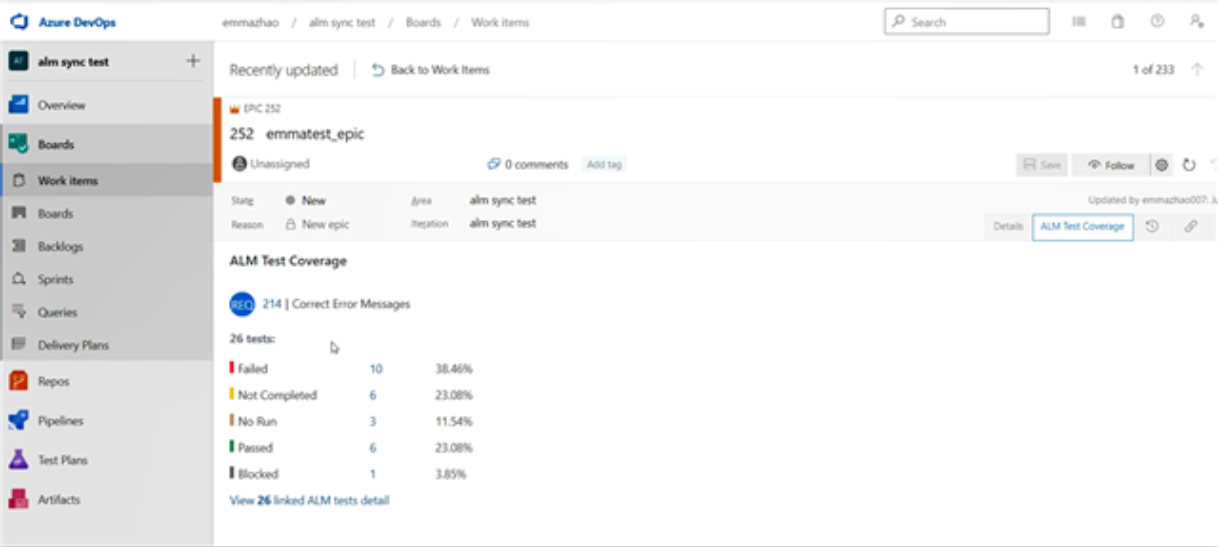Click the alm sync test project avatar
The height and width of the screenshot is (547, 1218).
click(18, 61)
